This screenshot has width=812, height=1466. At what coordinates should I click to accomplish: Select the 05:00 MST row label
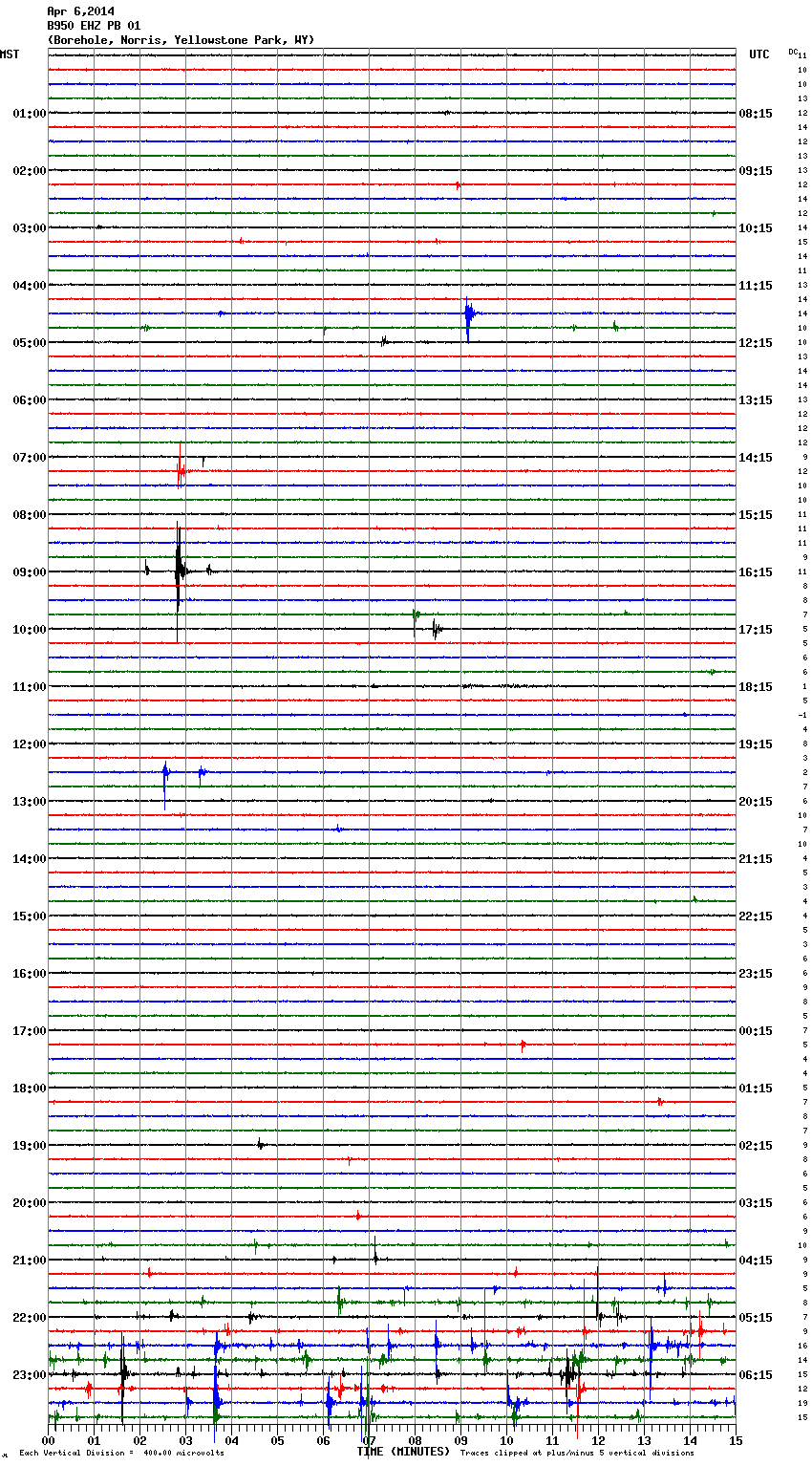[x=29, y=343]
